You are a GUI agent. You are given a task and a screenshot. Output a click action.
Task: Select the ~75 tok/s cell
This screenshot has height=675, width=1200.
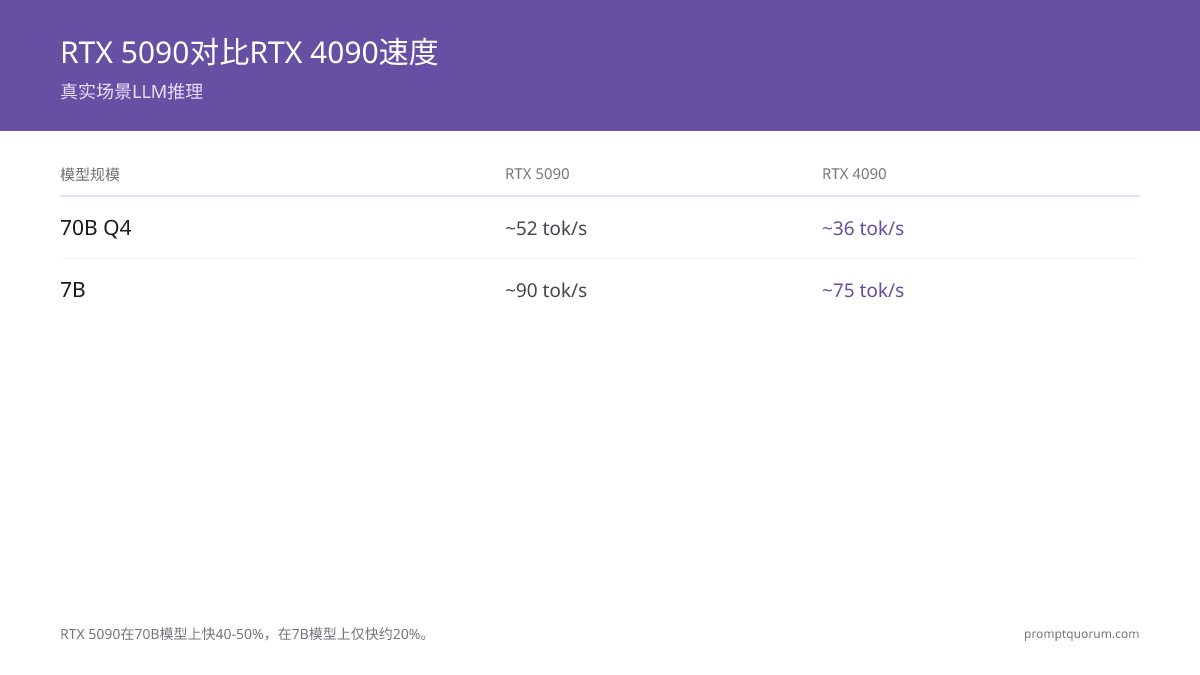pyautogui.click(x=863, y=290)
